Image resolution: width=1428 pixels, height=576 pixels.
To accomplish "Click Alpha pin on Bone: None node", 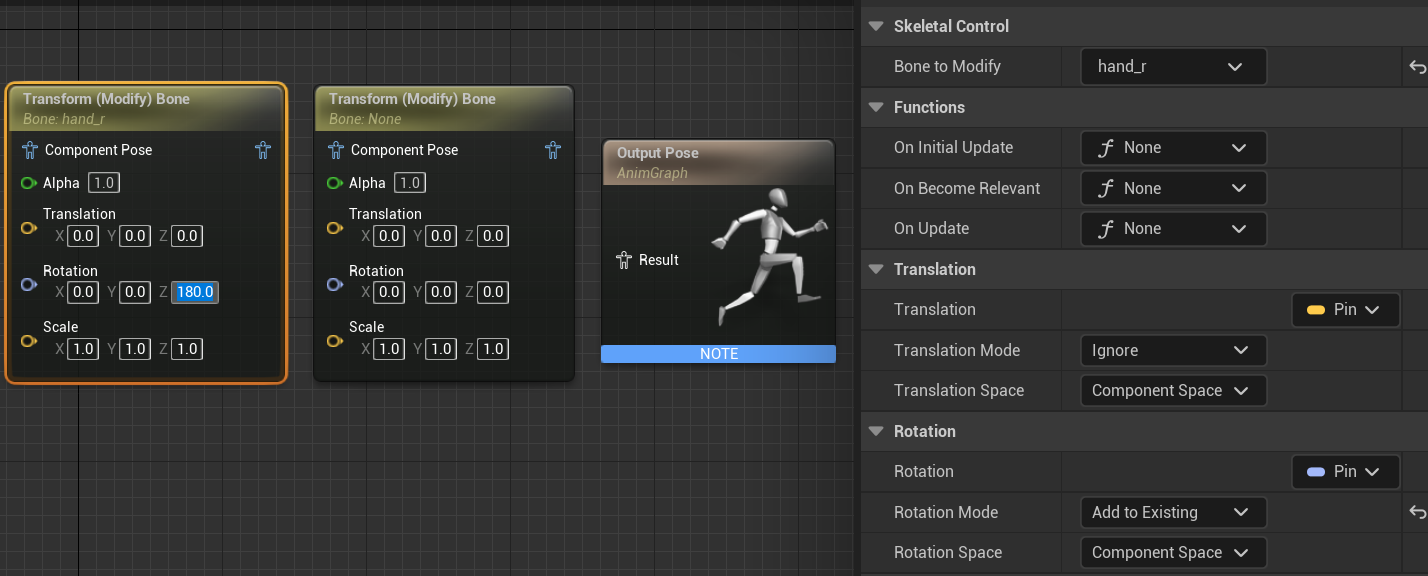I will (x=335, y=183).
